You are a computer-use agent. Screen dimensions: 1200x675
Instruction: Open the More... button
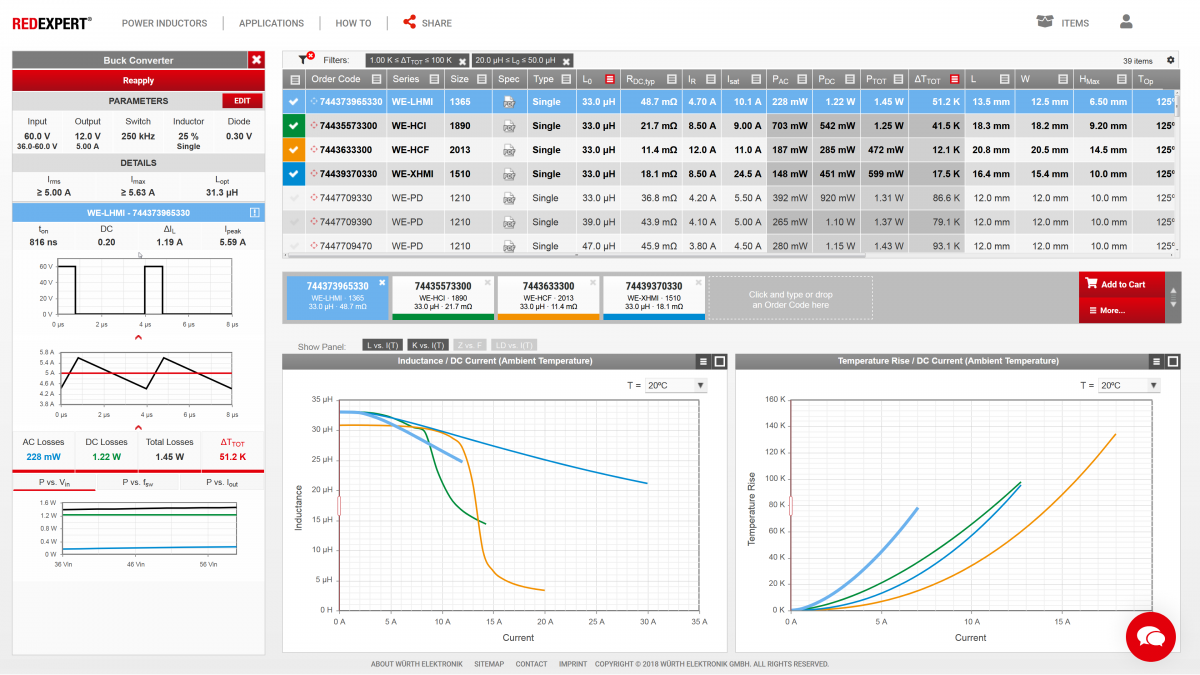pyautogui.click(x=1122, y=310)
